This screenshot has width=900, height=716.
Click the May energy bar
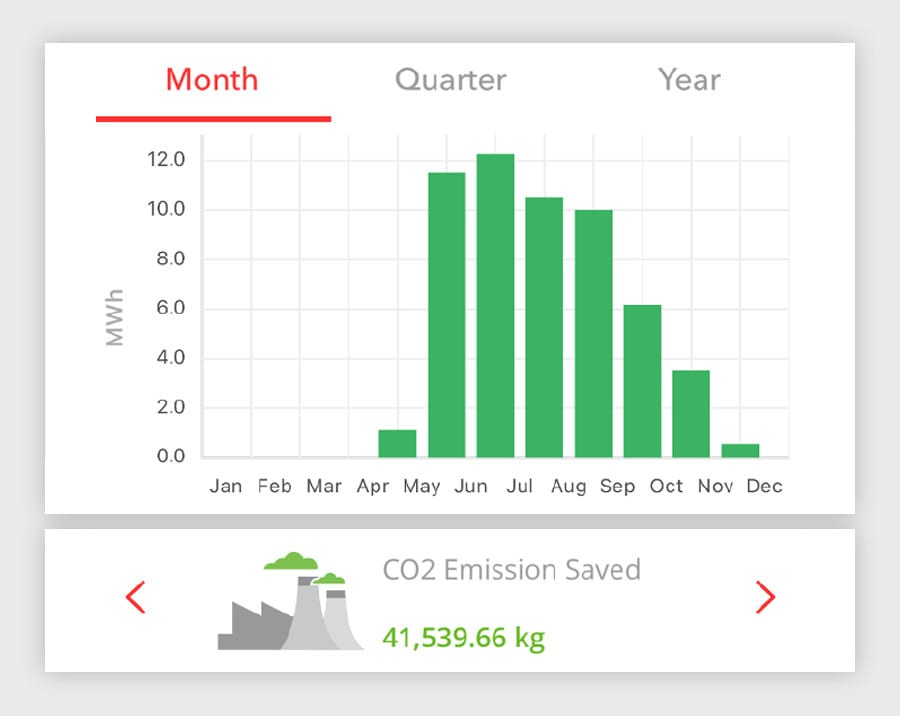pos(446,315)
